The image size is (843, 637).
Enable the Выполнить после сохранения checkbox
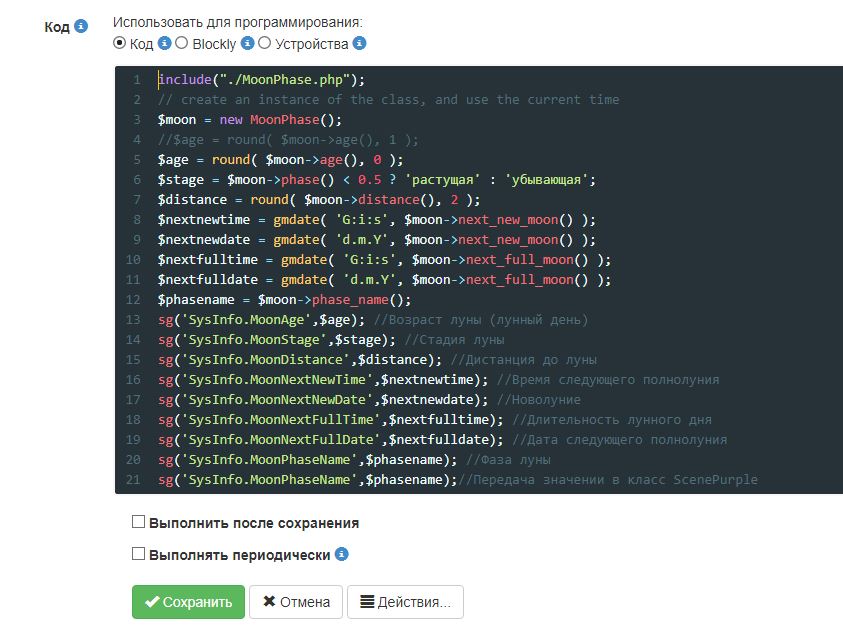tap(136, 522)
